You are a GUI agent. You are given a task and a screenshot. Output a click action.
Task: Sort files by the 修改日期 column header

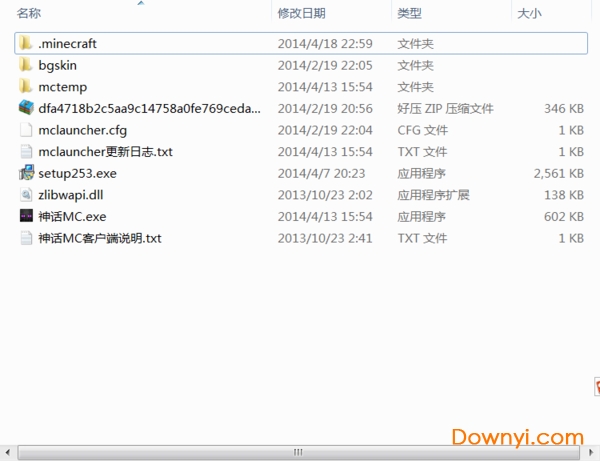[x=301, y=13]
